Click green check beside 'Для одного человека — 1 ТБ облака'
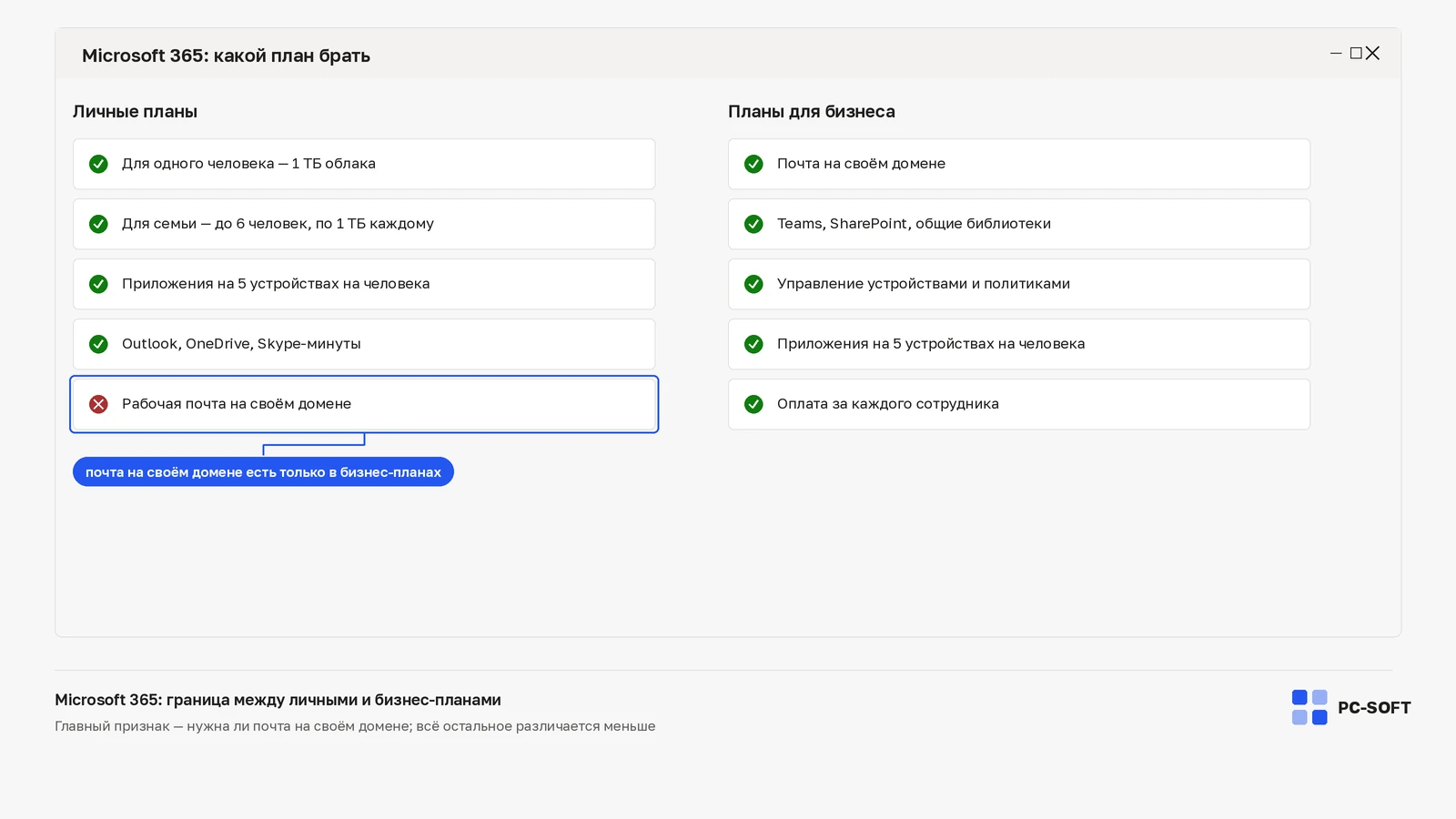 pos(98,164)
